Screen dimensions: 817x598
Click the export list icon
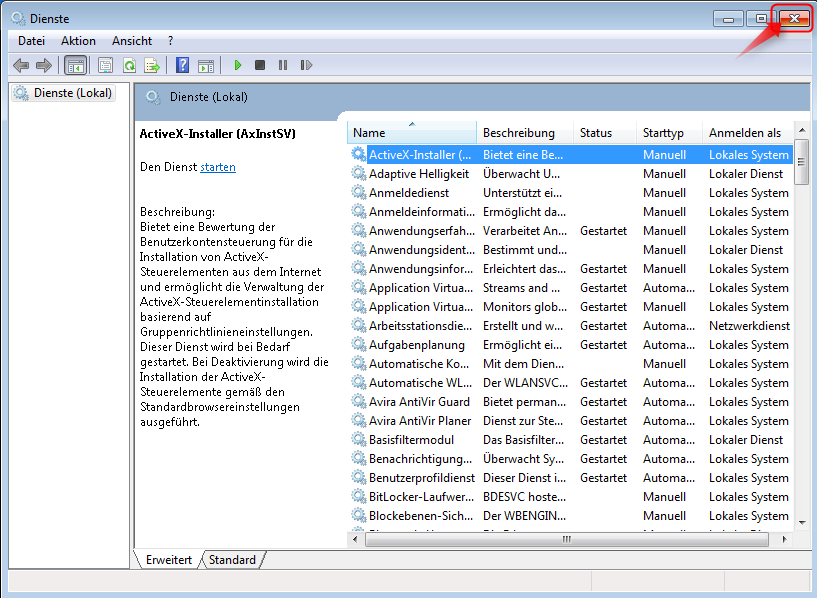(x=152, y=64)
